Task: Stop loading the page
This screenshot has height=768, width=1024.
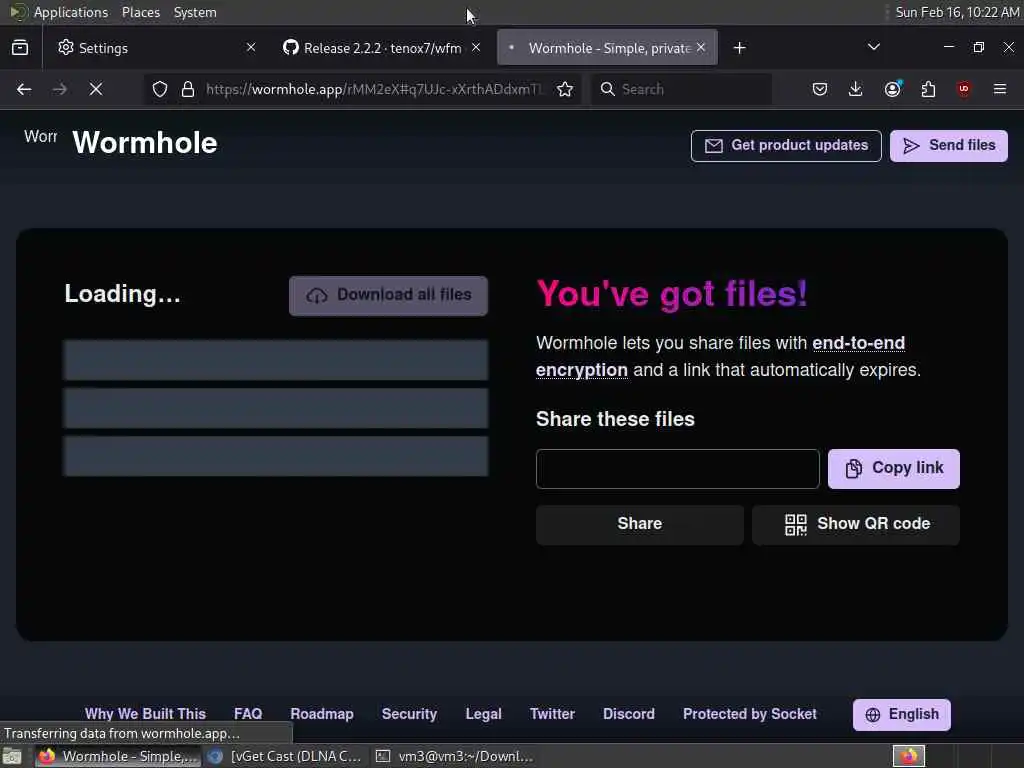Action: coord(96,89)
